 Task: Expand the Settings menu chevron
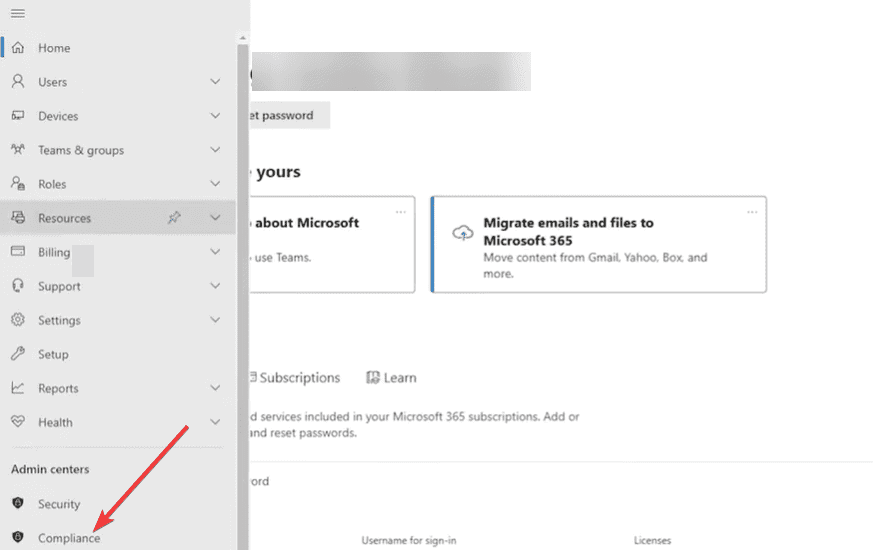tap(215, 320)
